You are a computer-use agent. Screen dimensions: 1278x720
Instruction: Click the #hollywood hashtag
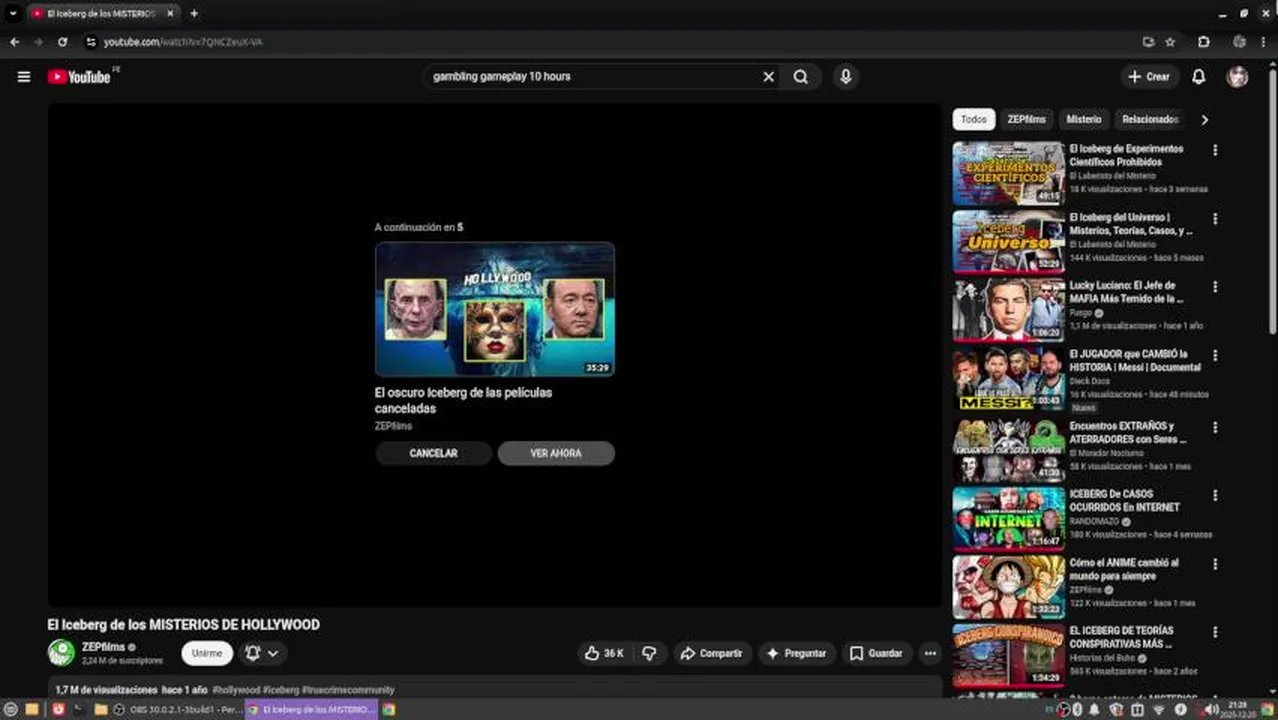click(x=236, y=690)
